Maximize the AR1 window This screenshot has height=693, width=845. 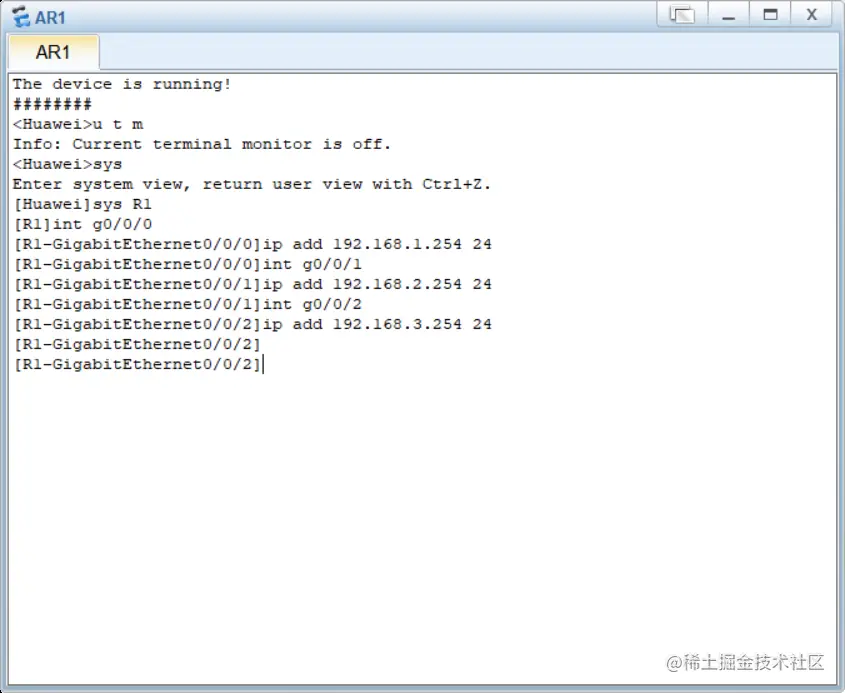pos(770,15)
